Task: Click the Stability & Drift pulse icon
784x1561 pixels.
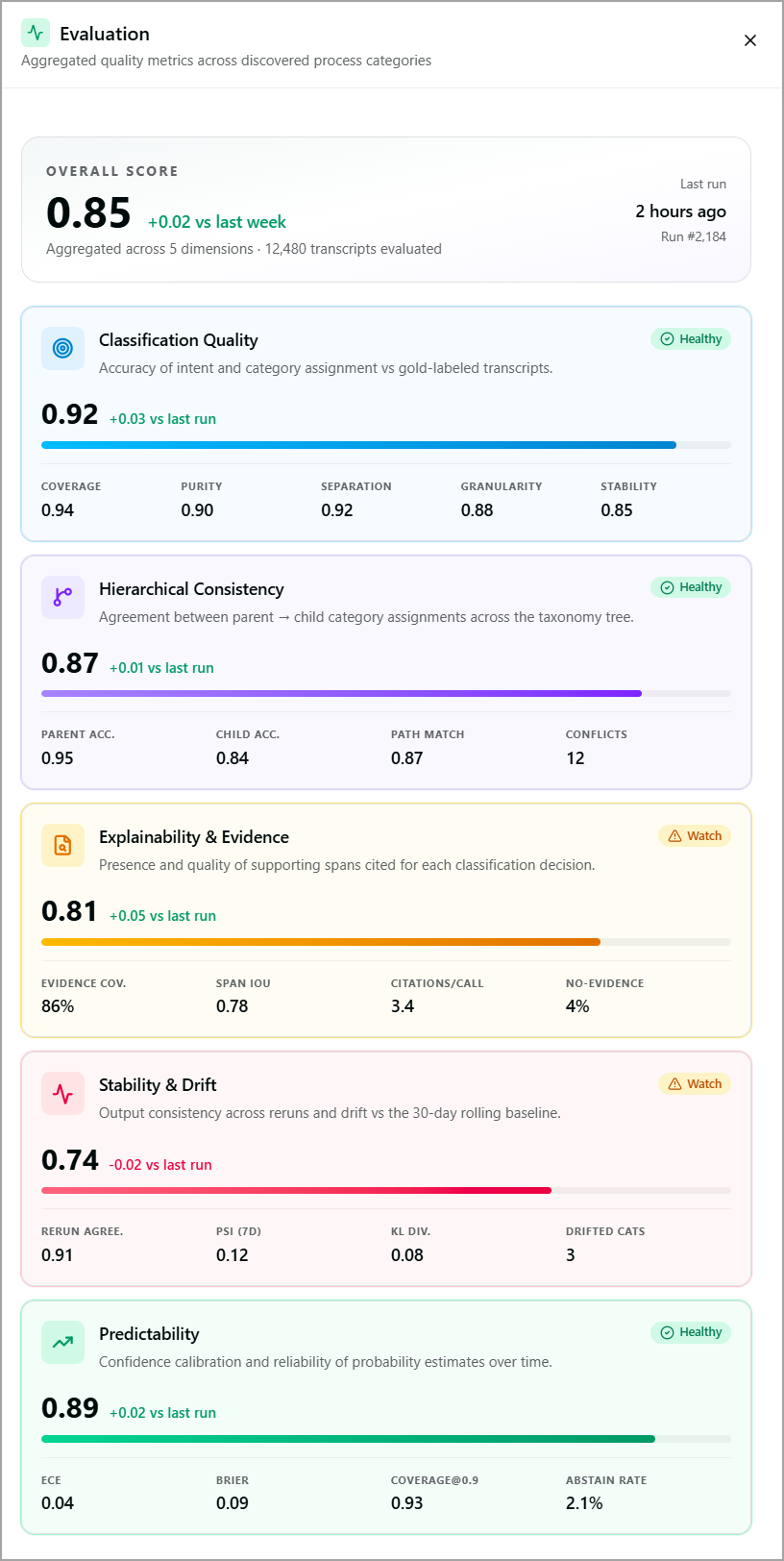Action: pyautogui.click(x=62, y=1094)
